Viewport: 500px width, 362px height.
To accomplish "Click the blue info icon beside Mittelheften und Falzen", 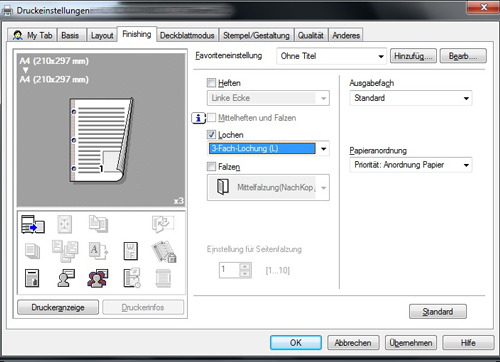I will click(198, 118).
